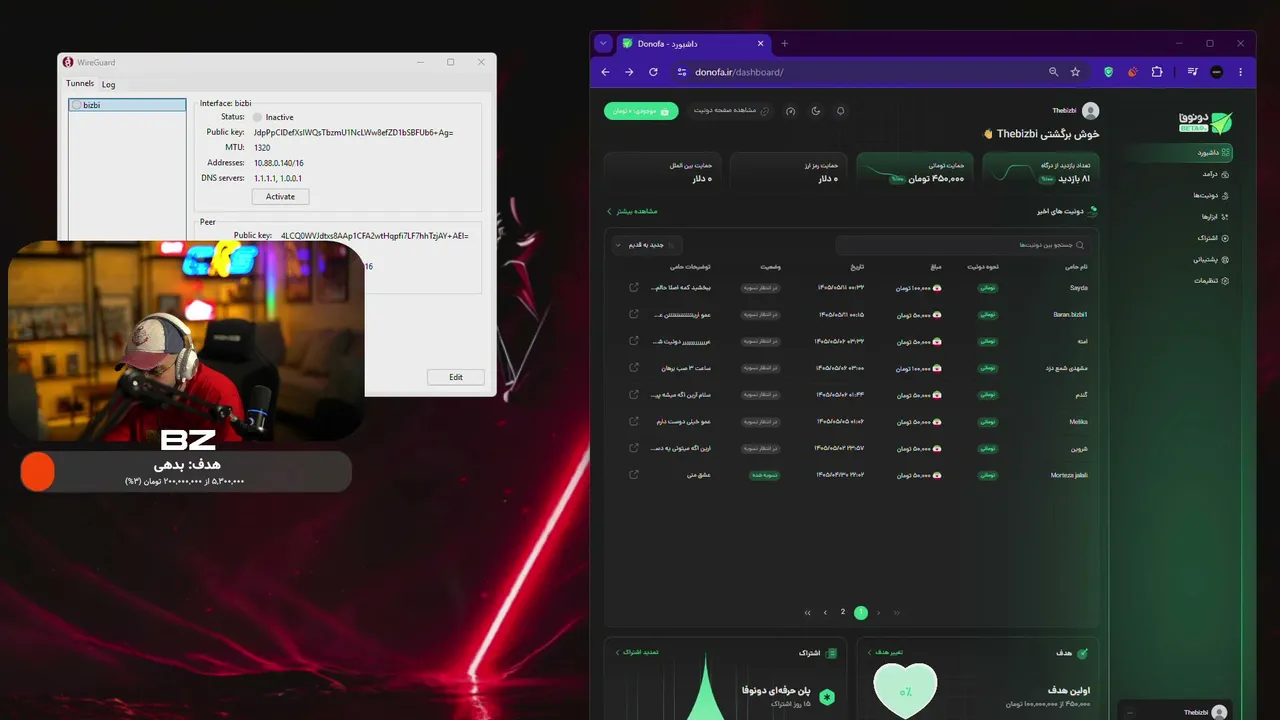Select the bizbi tunnel in WireGuard
Viewport: 1280px width, 720px height.
(127, 105)
